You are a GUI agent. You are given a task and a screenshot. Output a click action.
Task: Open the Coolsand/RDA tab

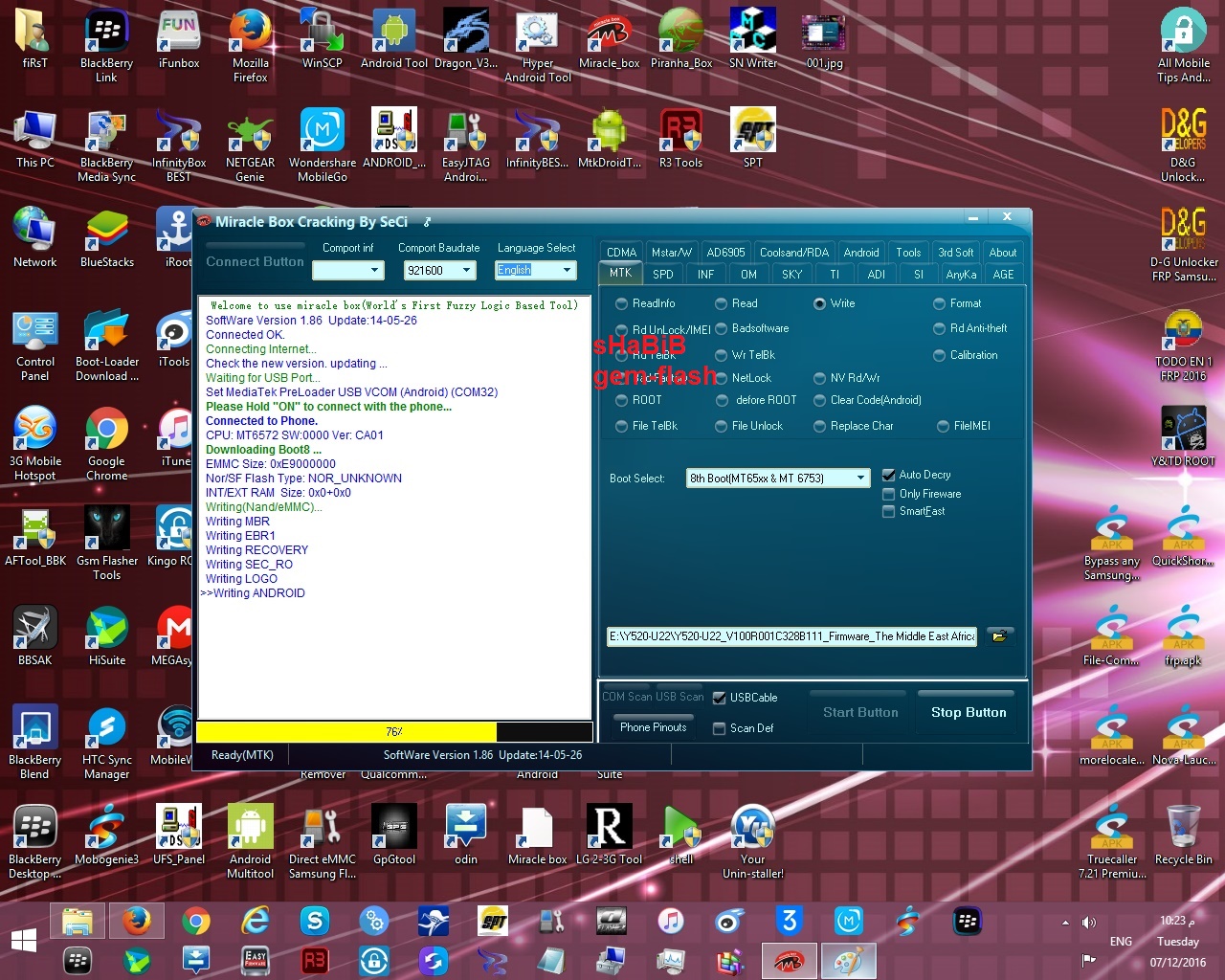click(794, 253)
